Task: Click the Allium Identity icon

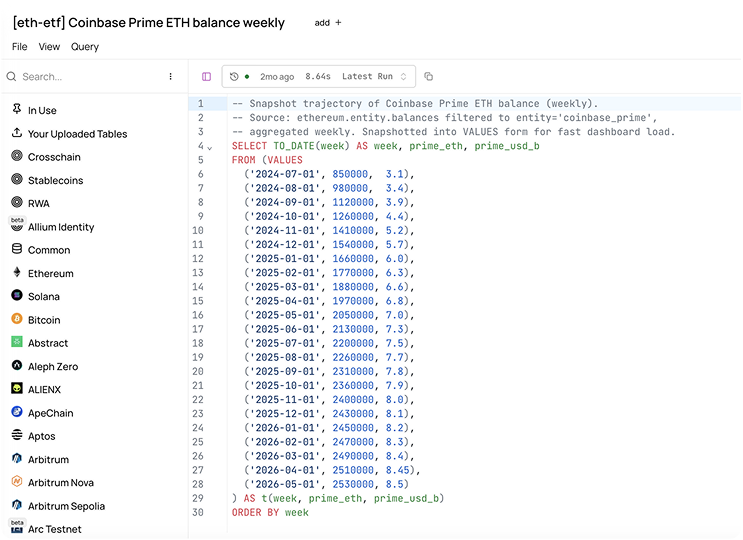Action: (x=17, y=226)
